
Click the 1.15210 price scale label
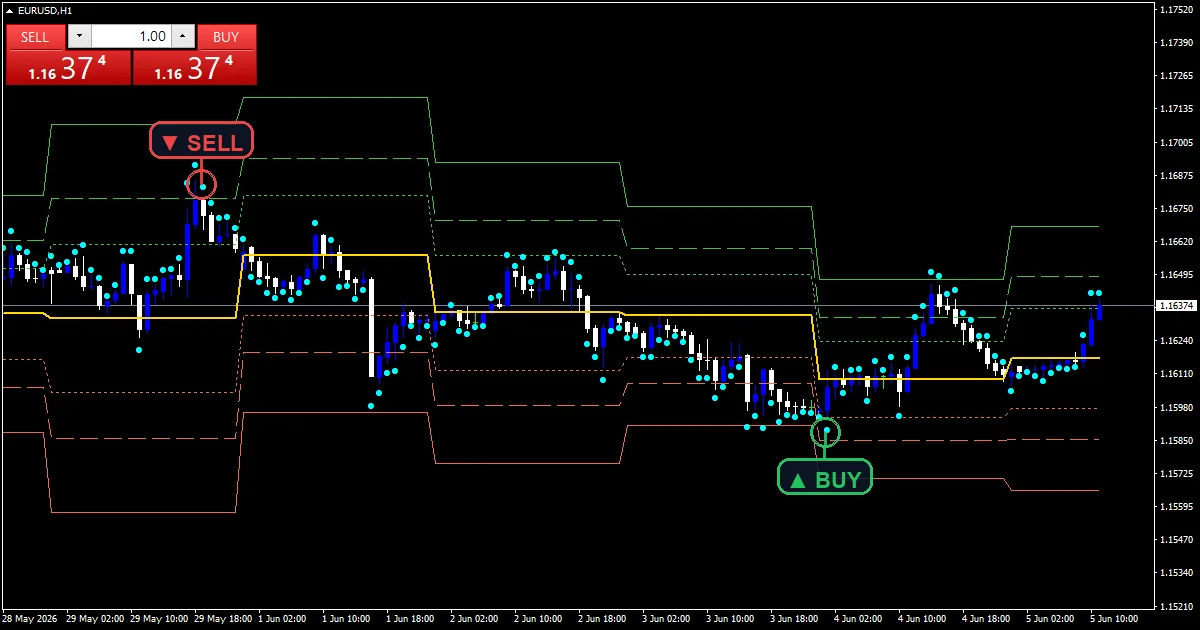tap(1176, 606)
